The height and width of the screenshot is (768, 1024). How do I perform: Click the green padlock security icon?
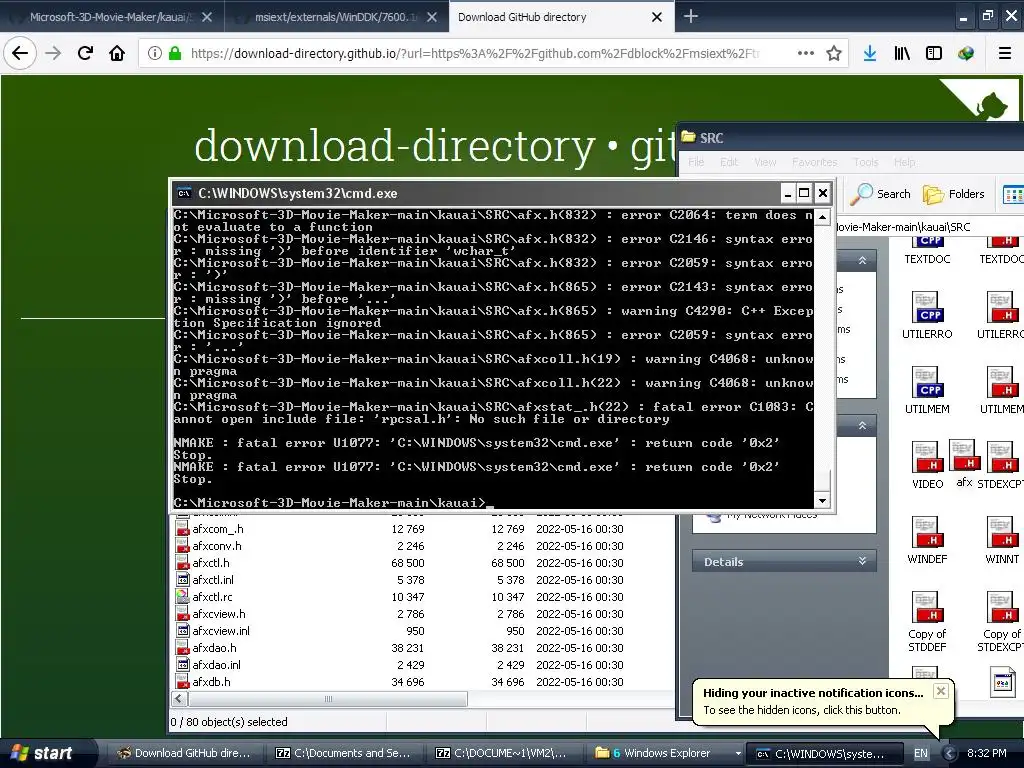pyautogui.click(x=175, y=53)
